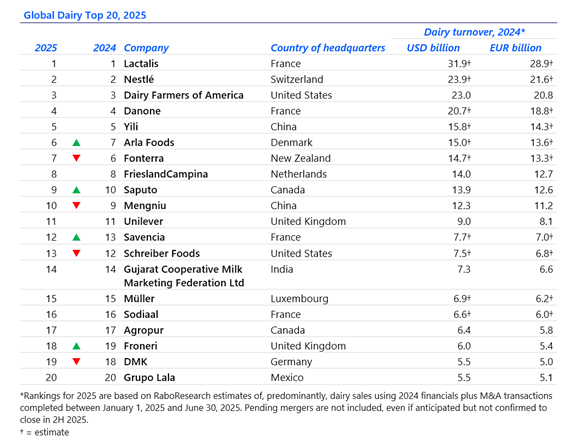Click the green up arrow beside Arla Foods
The image size is (581, 441).
click(76, 142)
